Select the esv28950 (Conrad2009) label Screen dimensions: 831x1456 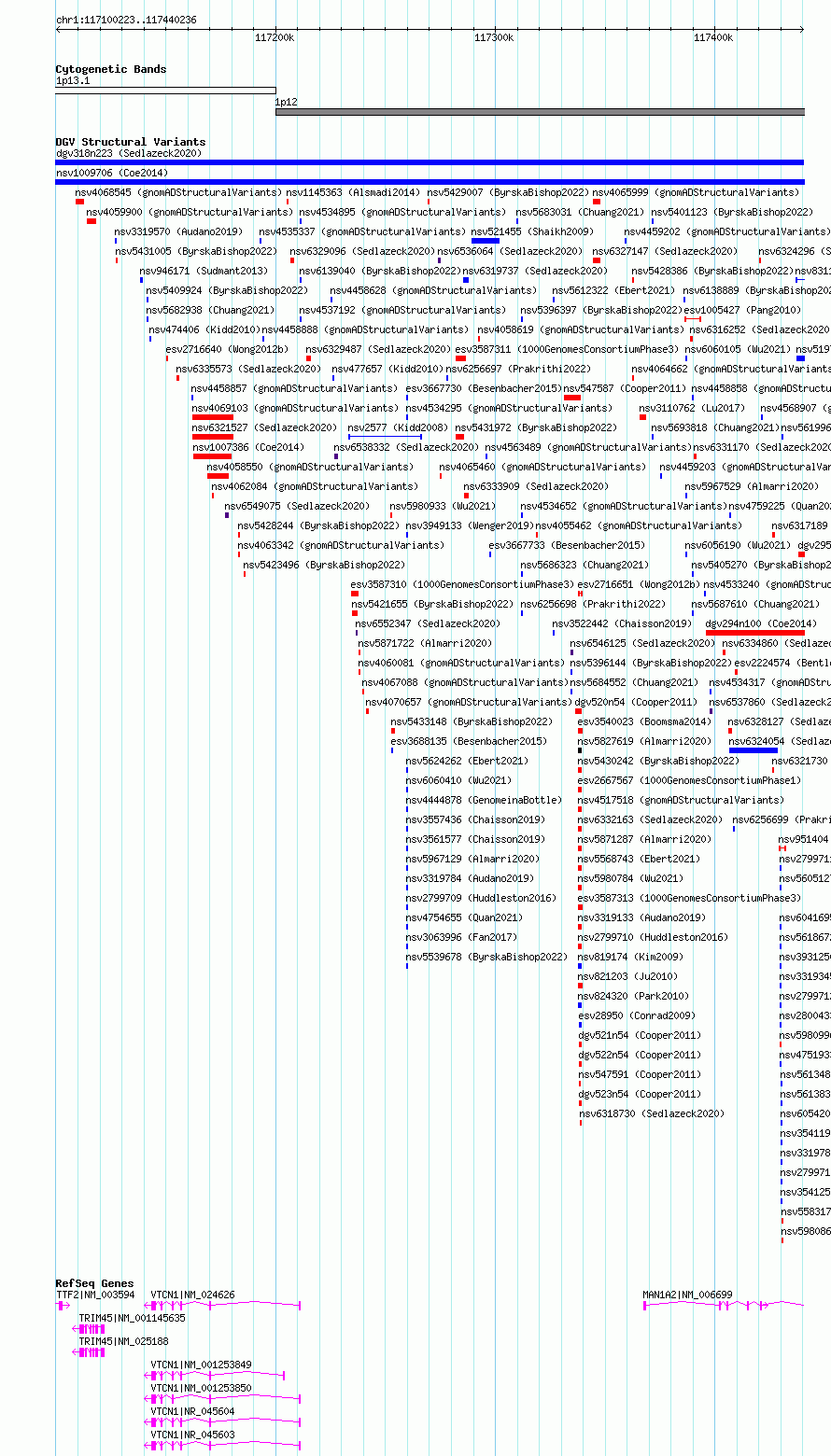click(x=637, y=1015)
